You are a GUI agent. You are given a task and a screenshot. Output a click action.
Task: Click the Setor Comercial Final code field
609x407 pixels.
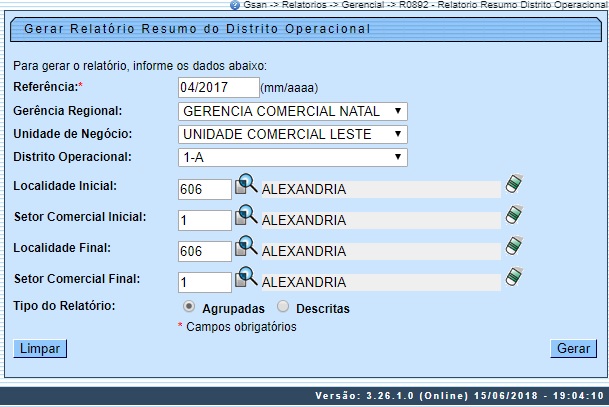(204, 282)
